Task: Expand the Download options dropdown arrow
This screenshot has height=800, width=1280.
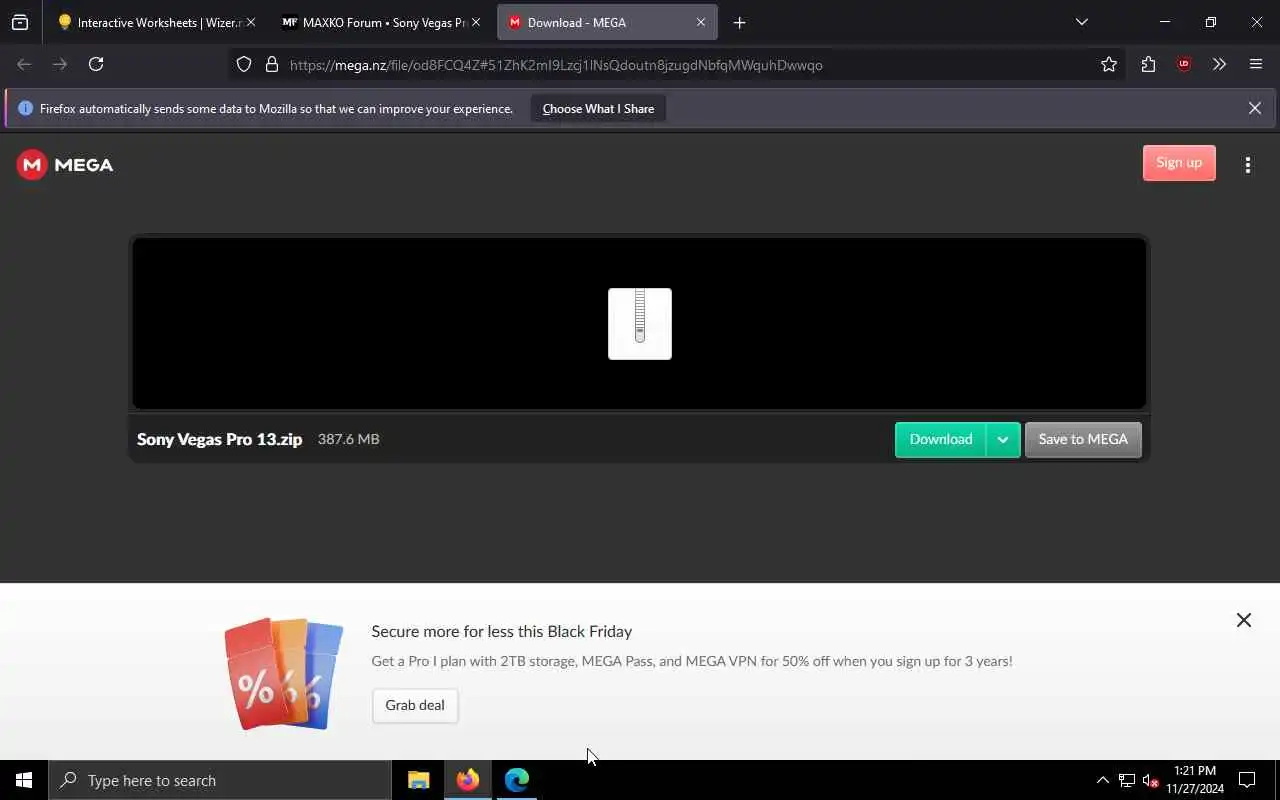Action: tap(1003, 440)
